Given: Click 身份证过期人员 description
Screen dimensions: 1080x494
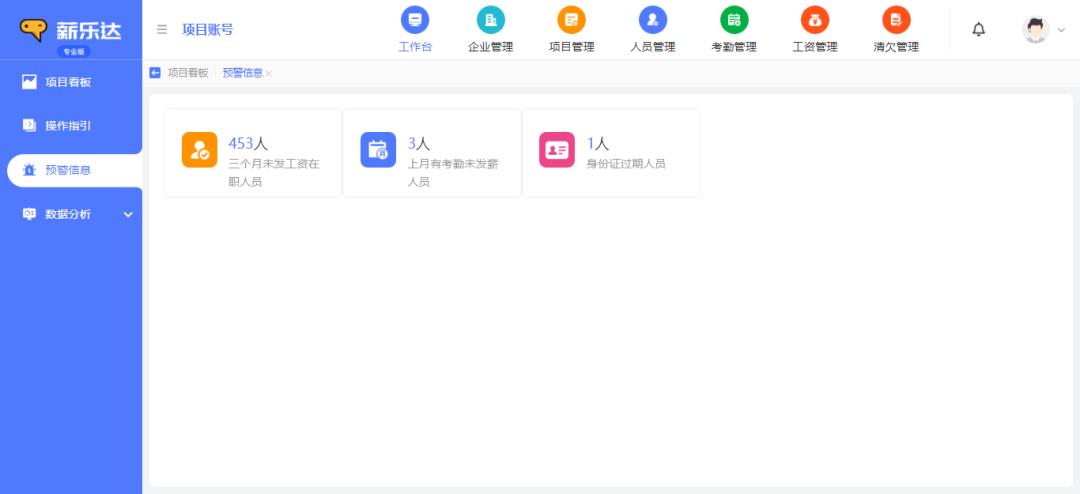Looking at the screenshot, I should tap(626, 164).
